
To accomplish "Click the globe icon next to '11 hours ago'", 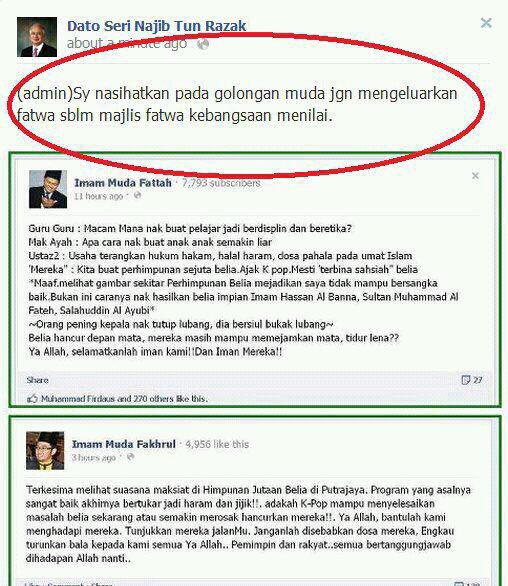I will (x=138, y=195).
